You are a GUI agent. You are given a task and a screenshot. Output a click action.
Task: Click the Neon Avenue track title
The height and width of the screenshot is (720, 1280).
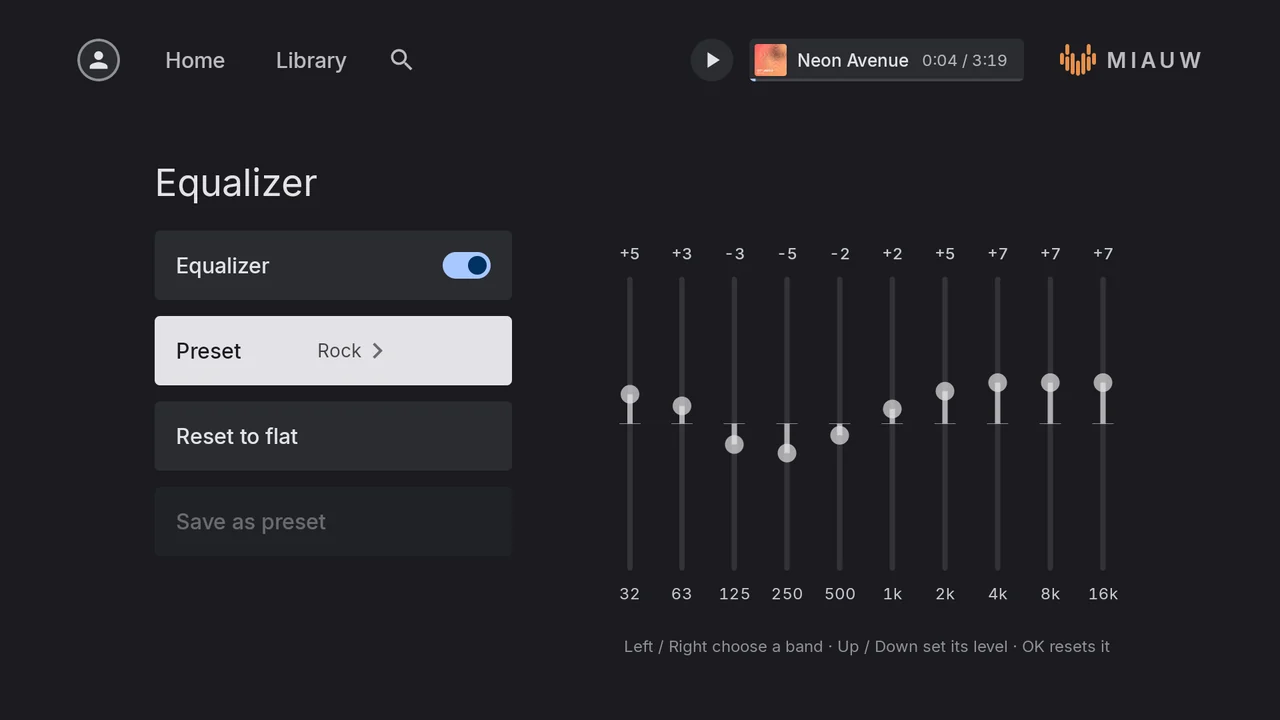click(853, 60)
